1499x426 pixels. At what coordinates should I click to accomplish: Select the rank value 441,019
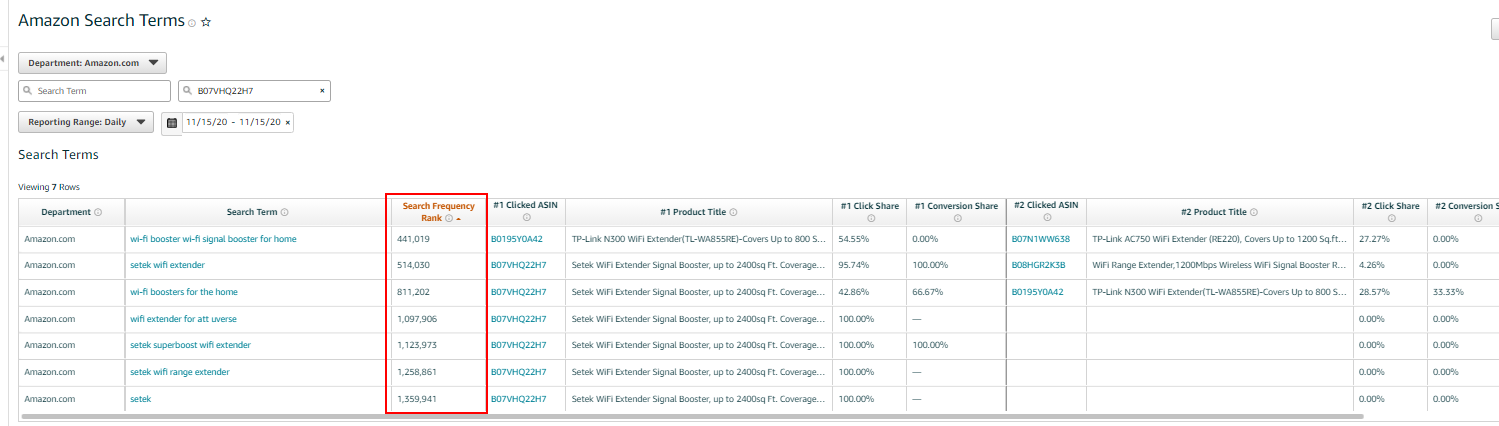click(x=413, y=239)
